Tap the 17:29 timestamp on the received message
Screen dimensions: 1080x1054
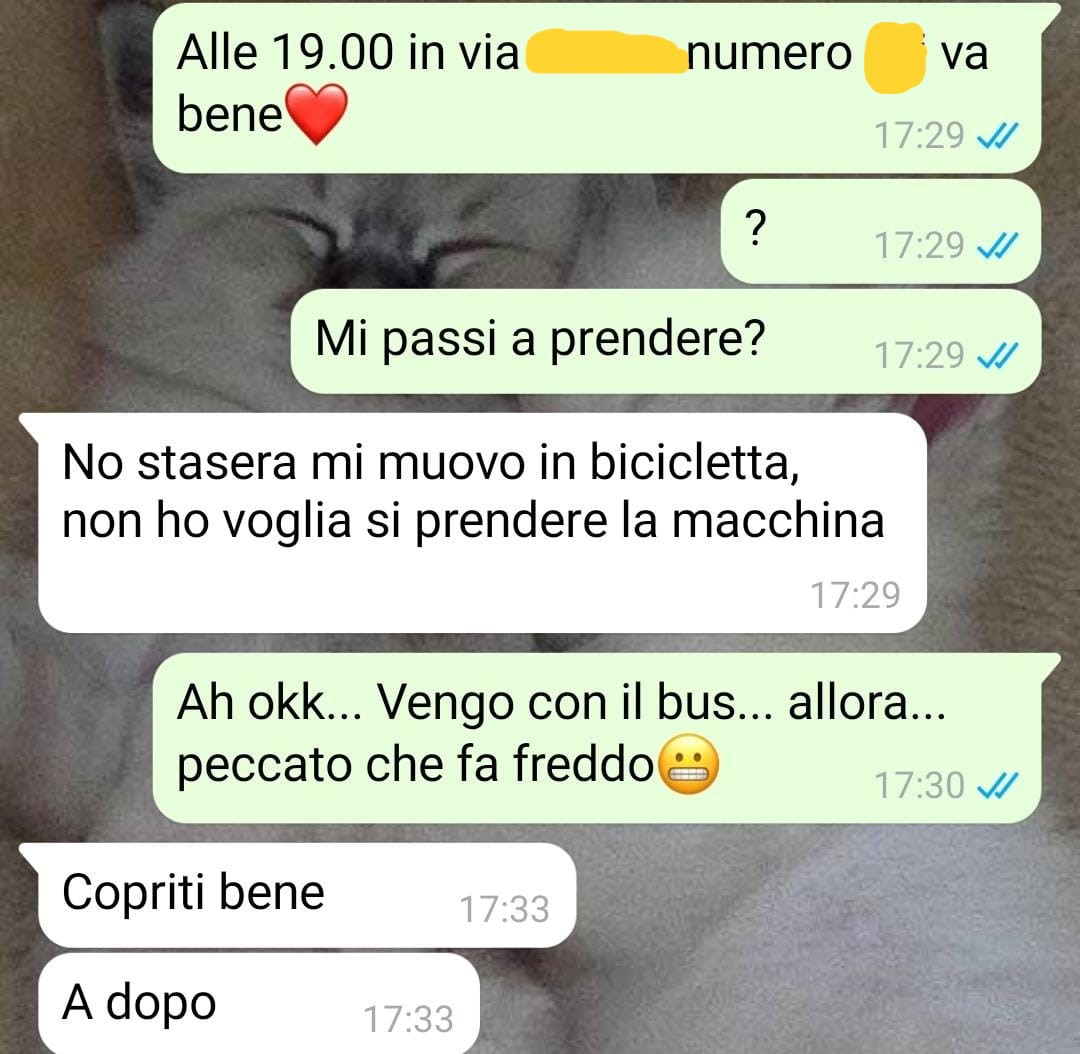click(x=855, y=595)
